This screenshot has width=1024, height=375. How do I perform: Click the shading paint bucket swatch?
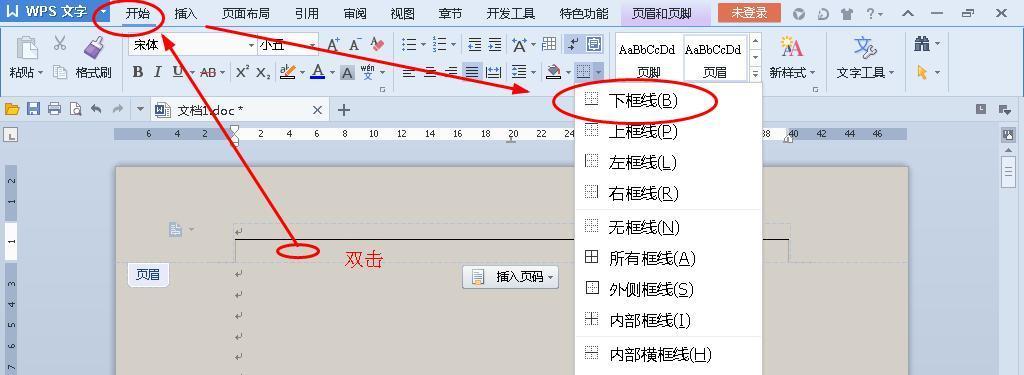click(x=554, y=72)
